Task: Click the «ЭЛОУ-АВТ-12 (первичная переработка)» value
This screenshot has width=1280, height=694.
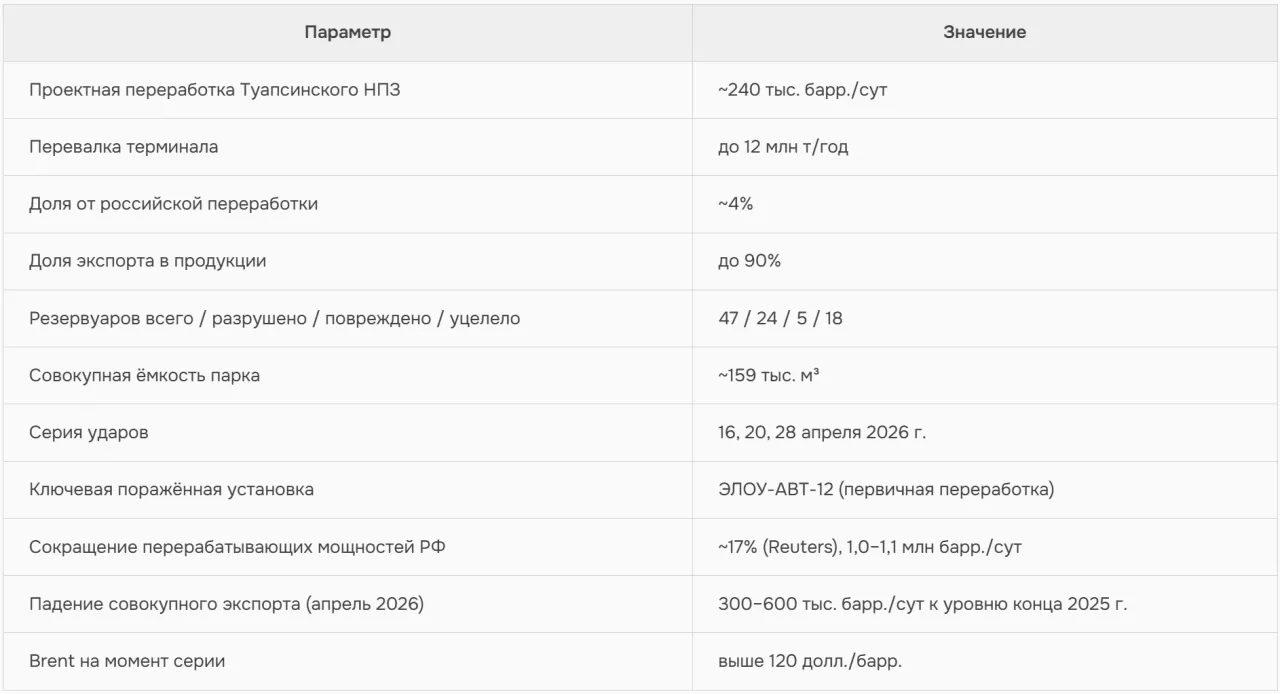Action: tap(885, 490)
